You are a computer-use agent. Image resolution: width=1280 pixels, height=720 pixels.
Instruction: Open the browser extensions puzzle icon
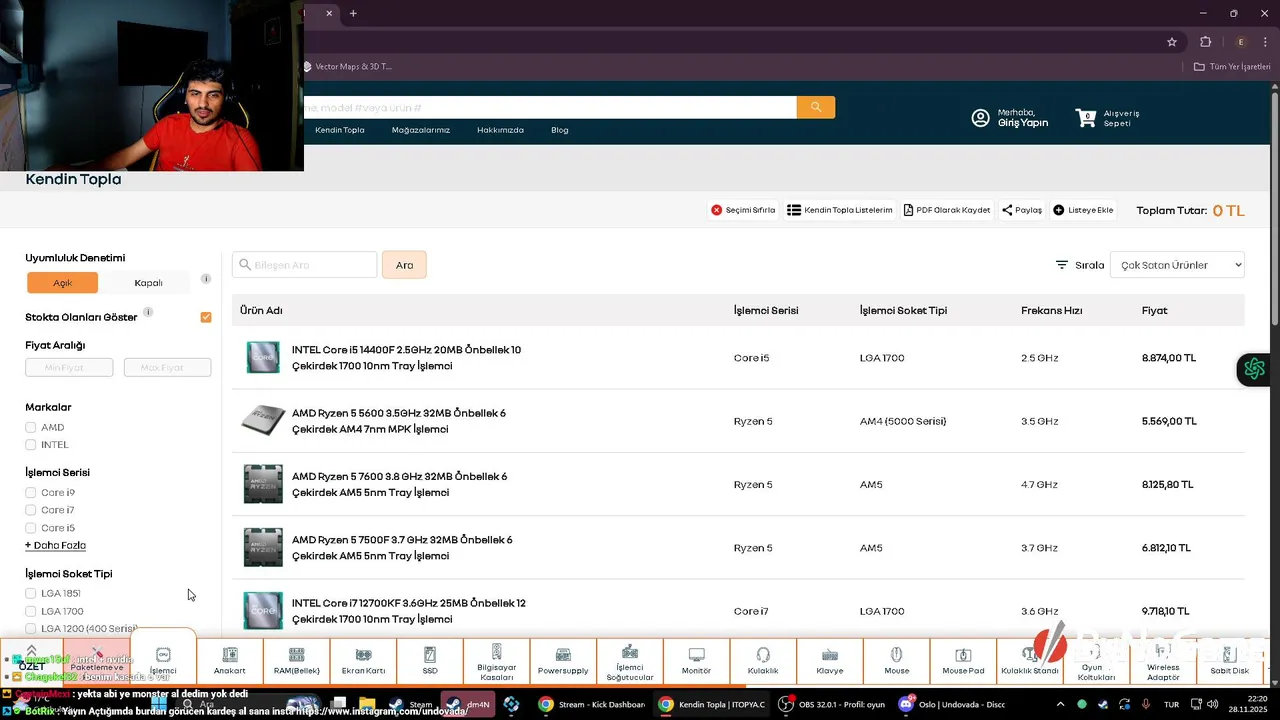(x=1205, y=42)
